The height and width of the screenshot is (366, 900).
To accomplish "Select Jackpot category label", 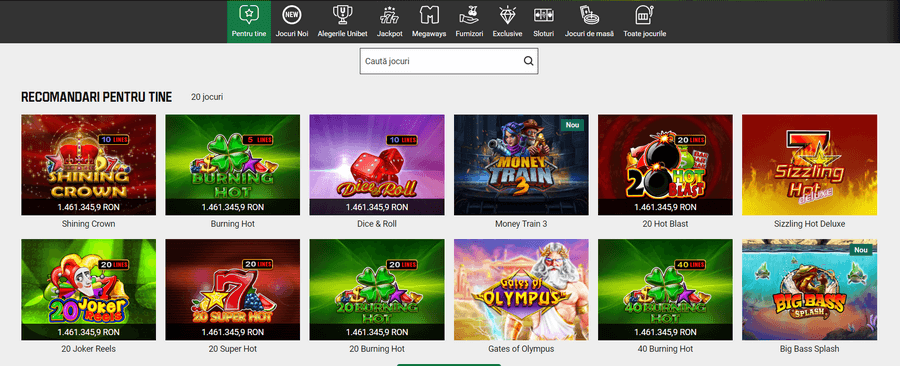I will (x=390, y=34).
